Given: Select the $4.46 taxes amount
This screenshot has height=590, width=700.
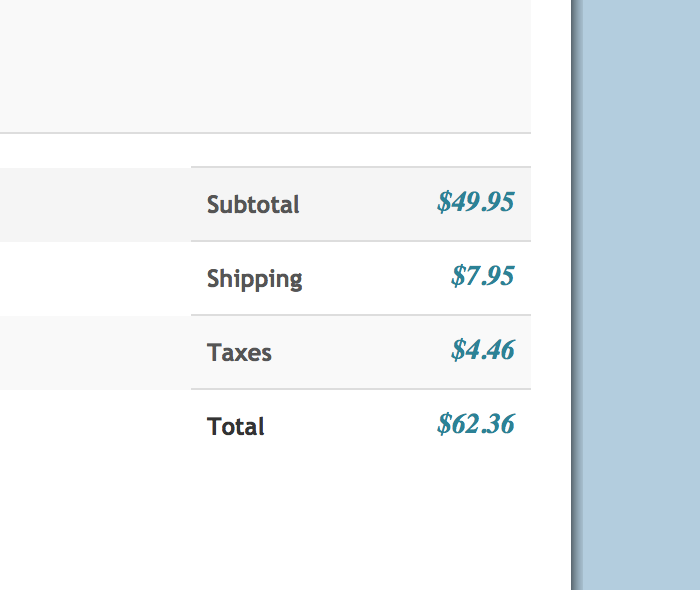Looking at the screenshot, I should [x=482, y=351].
